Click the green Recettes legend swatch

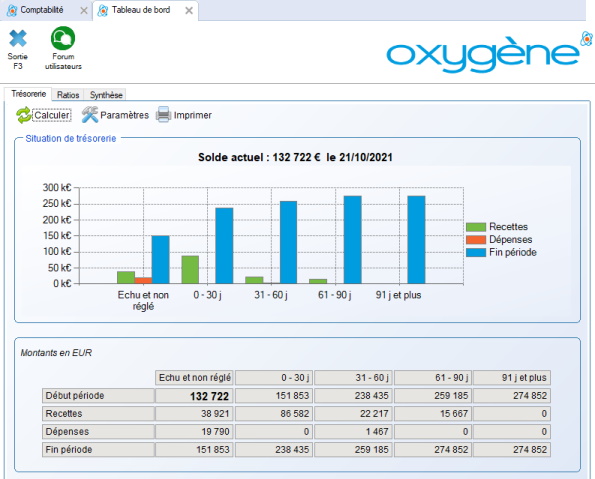click(x=476, y=227)
